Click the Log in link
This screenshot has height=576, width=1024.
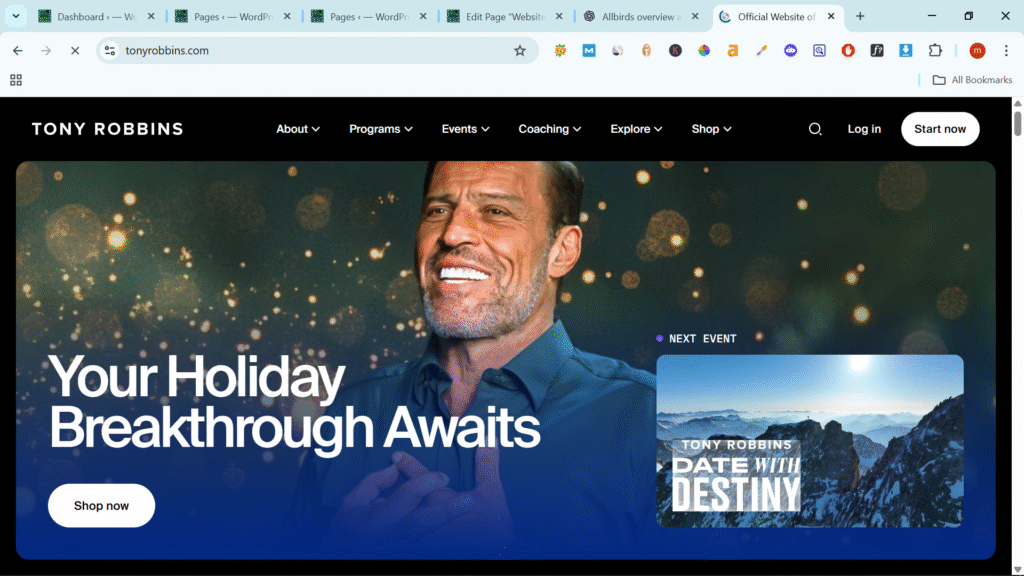864,129
